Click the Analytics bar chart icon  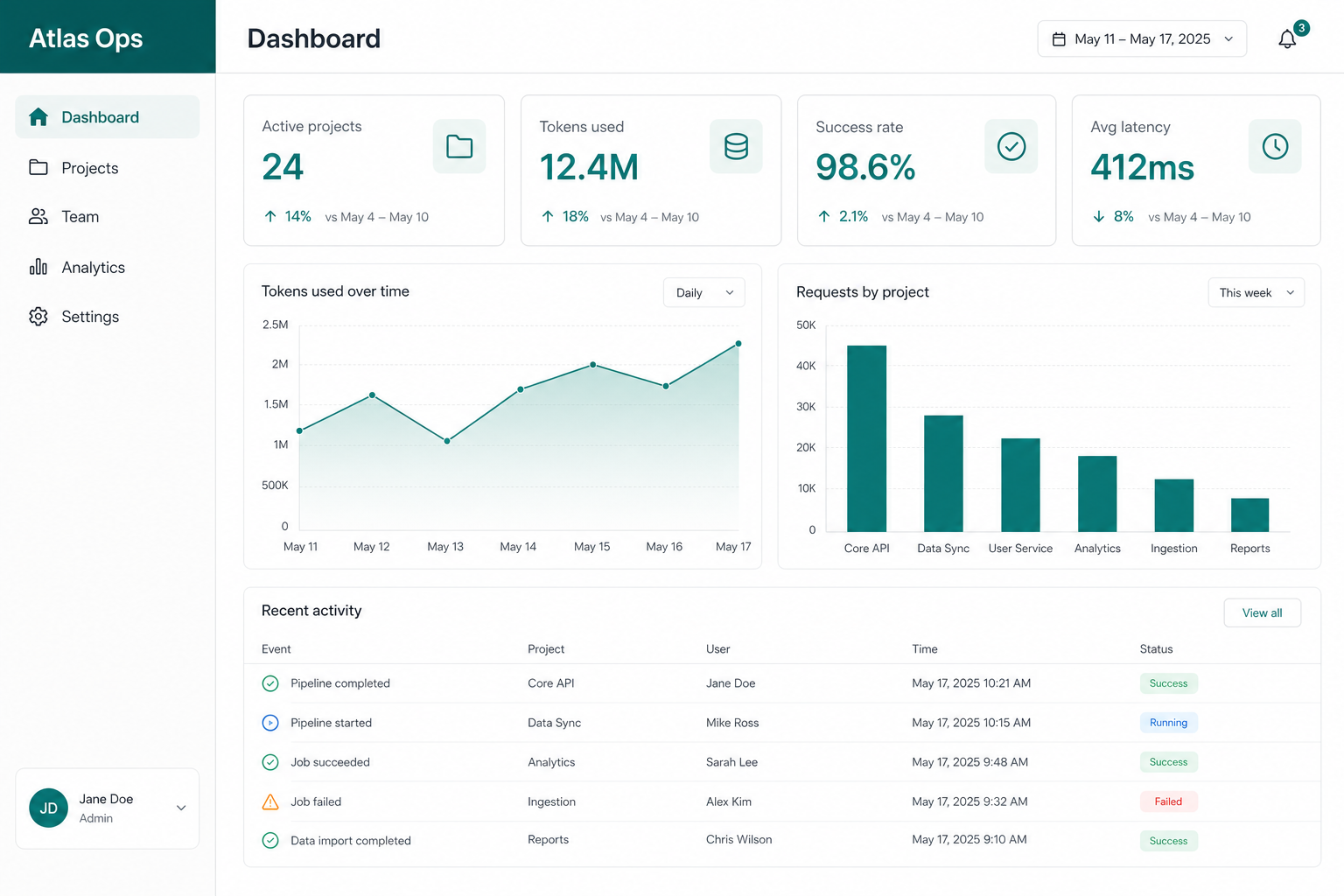38,267
